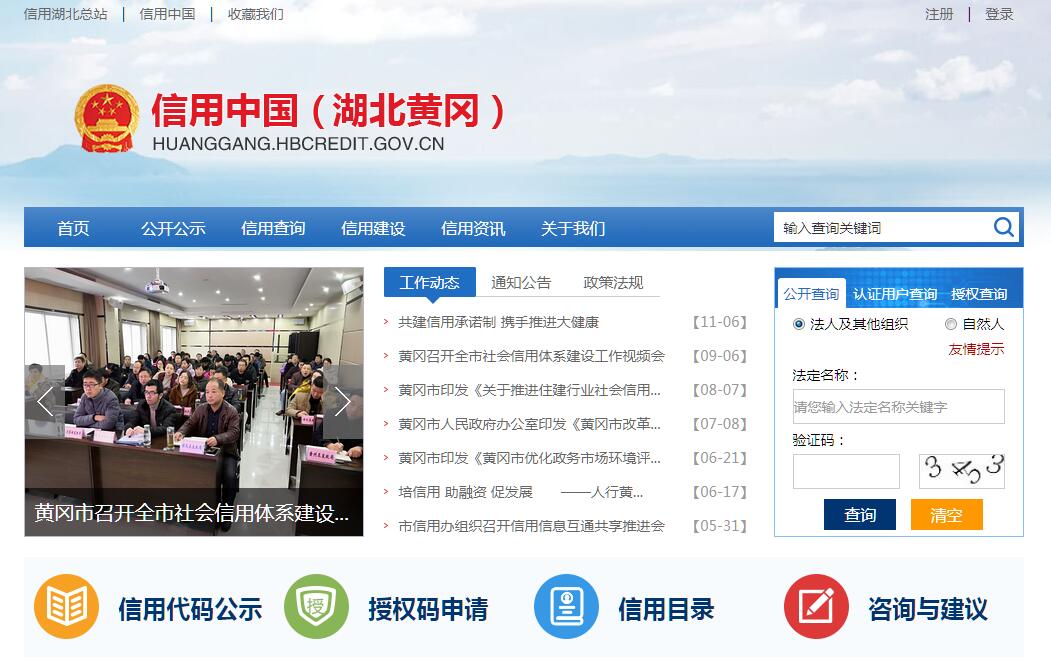Screen dimensions: 1051x658
Task: Click the national emblem logo
Action: pos(107,119)
